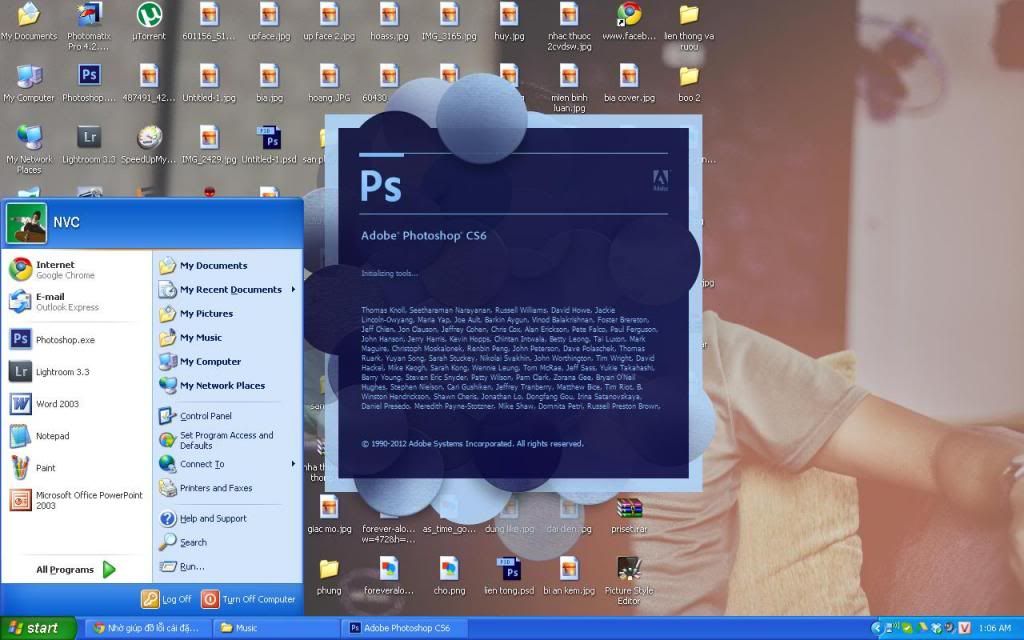Select giac mo.jpg desktop file
Screen dimensions: 1024x640
click(x=329, y=515)
